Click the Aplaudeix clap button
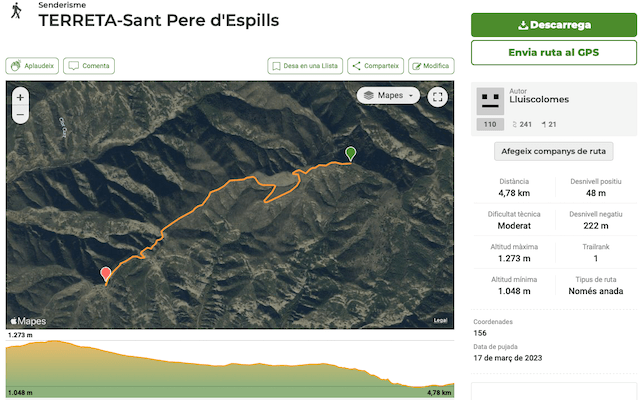640x400 pixels. 32,66
